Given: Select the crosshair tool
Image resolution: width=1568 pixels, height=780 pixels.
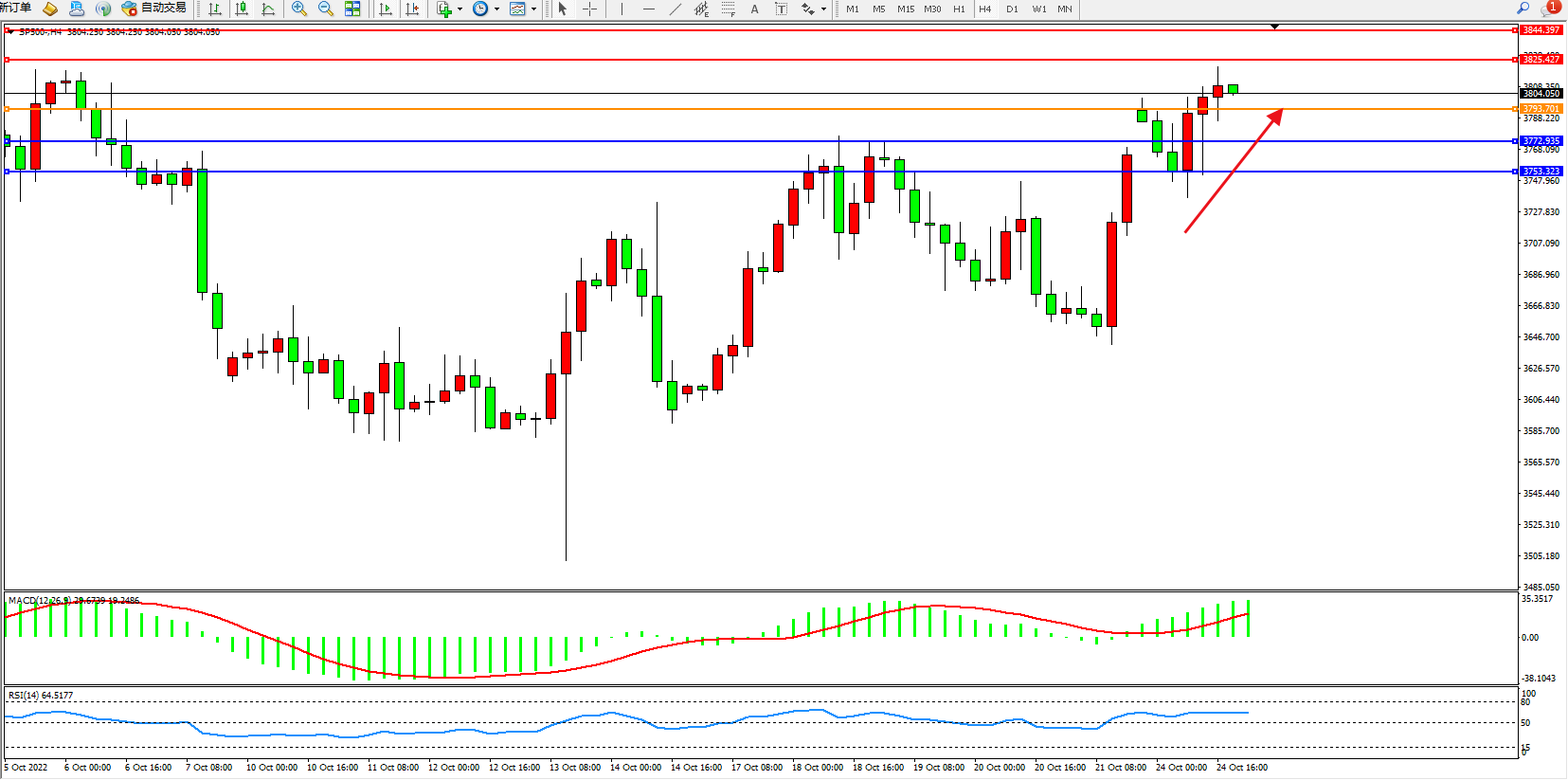Looking at the screenshot, I should point(589,9).
